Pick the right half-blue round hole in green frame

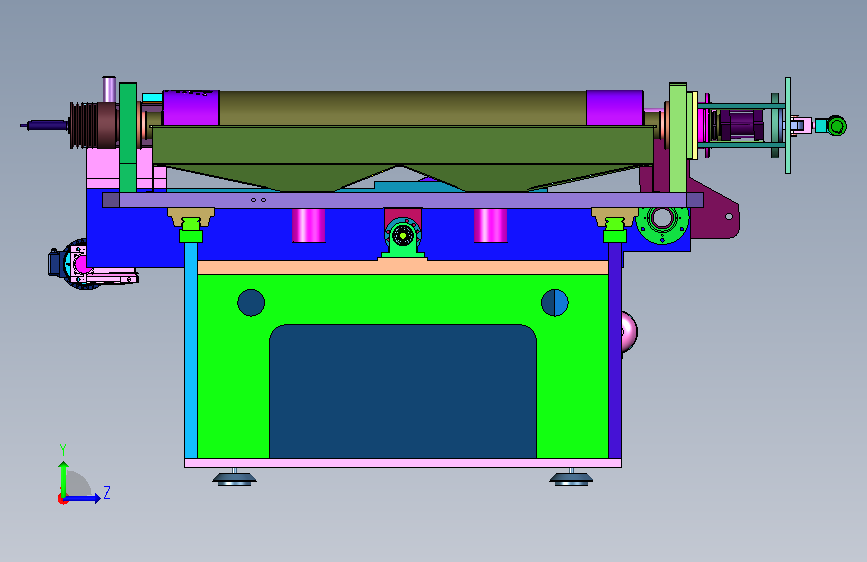(x=555, y=303)
